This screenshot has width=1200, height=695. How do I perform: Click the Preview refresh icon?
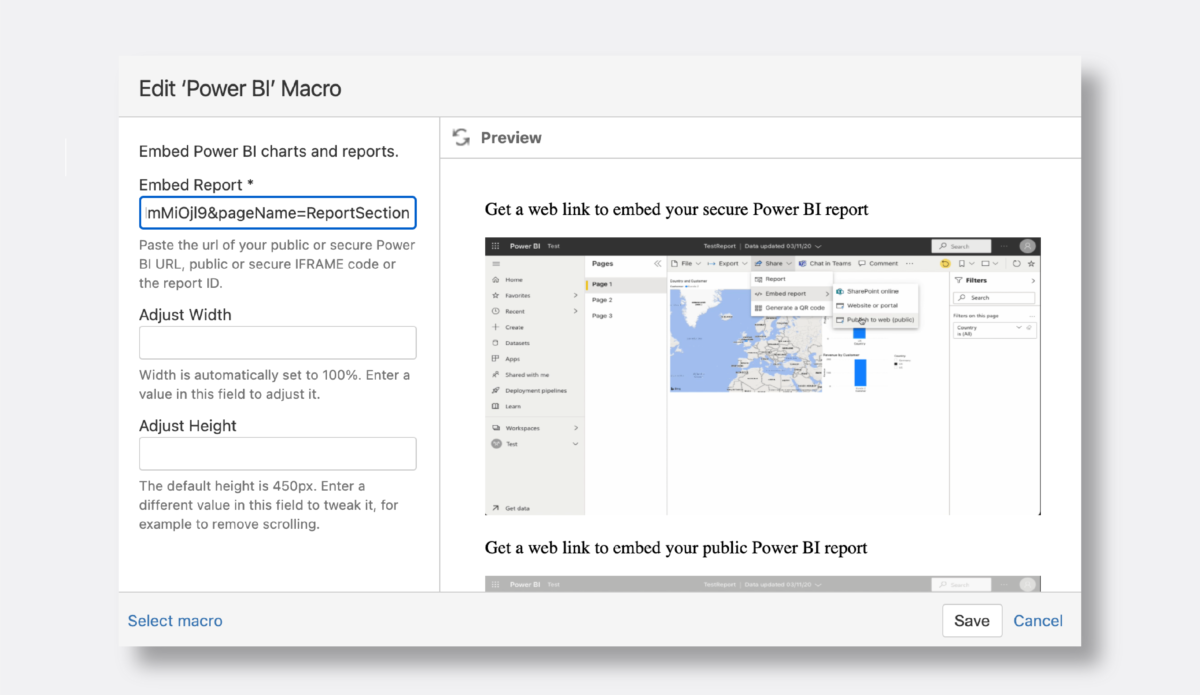(461, 138)
